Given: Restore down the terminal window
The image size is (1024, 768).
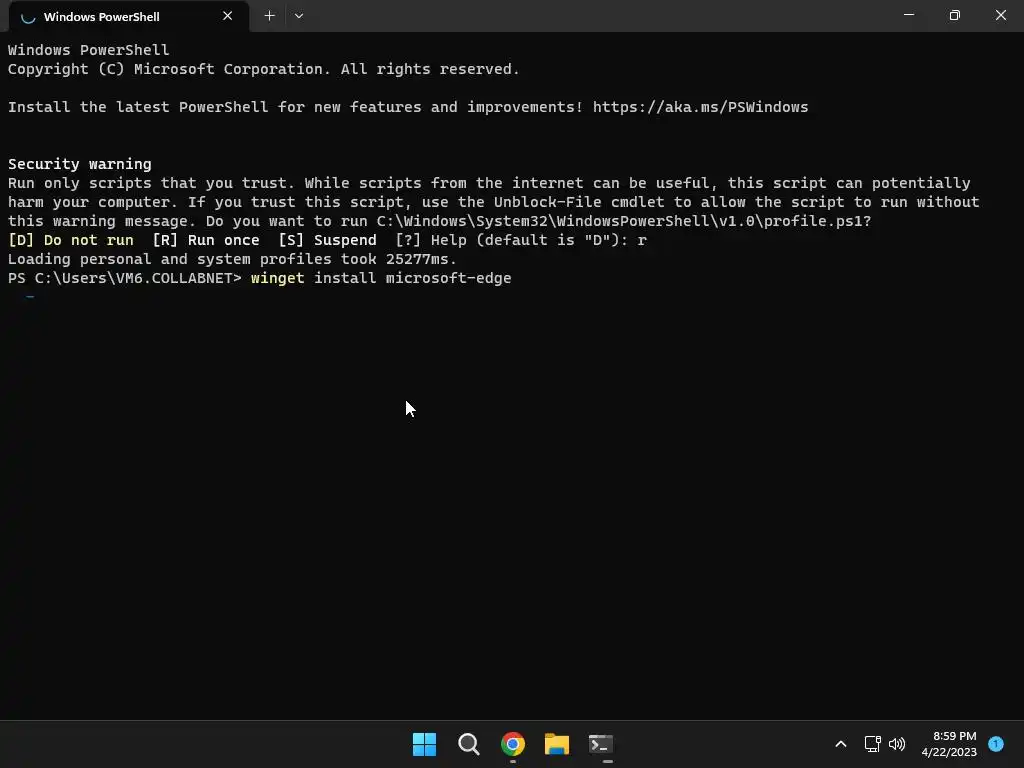Looking at the screenshot, I should click(x=954, y=15).
